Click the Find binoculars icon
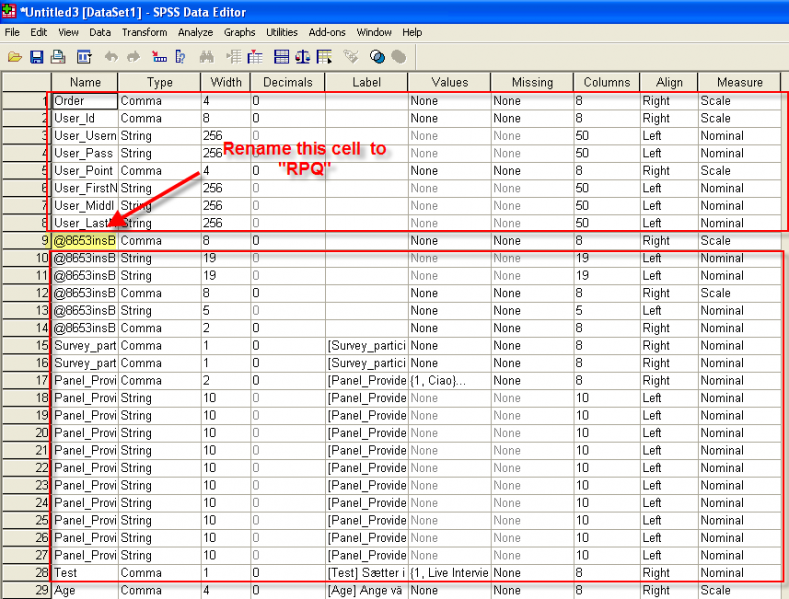The width and height of the screenshot is (789, 599). coord(207,57)
